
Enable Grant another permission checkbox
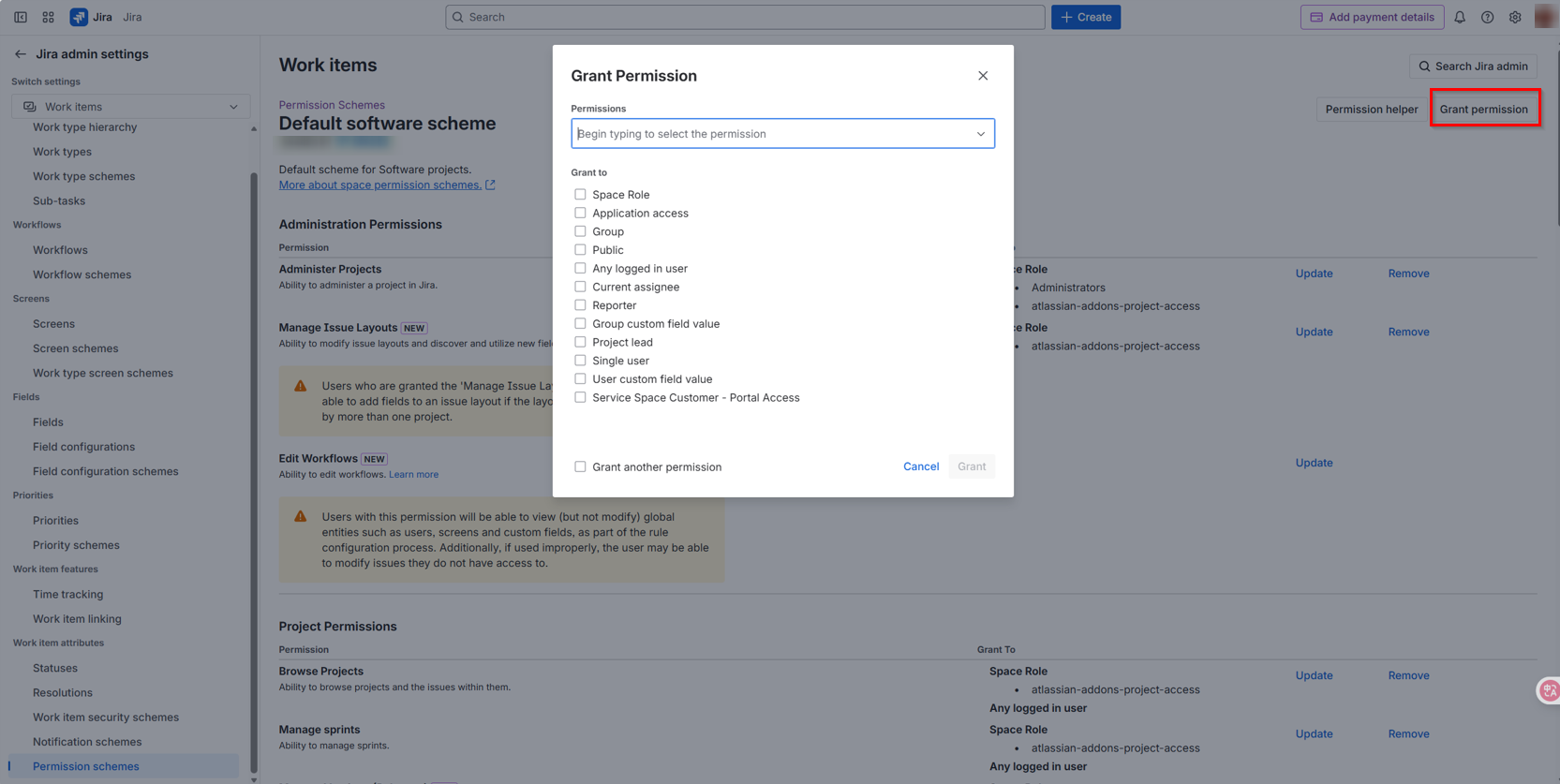(x=580, y=466)
